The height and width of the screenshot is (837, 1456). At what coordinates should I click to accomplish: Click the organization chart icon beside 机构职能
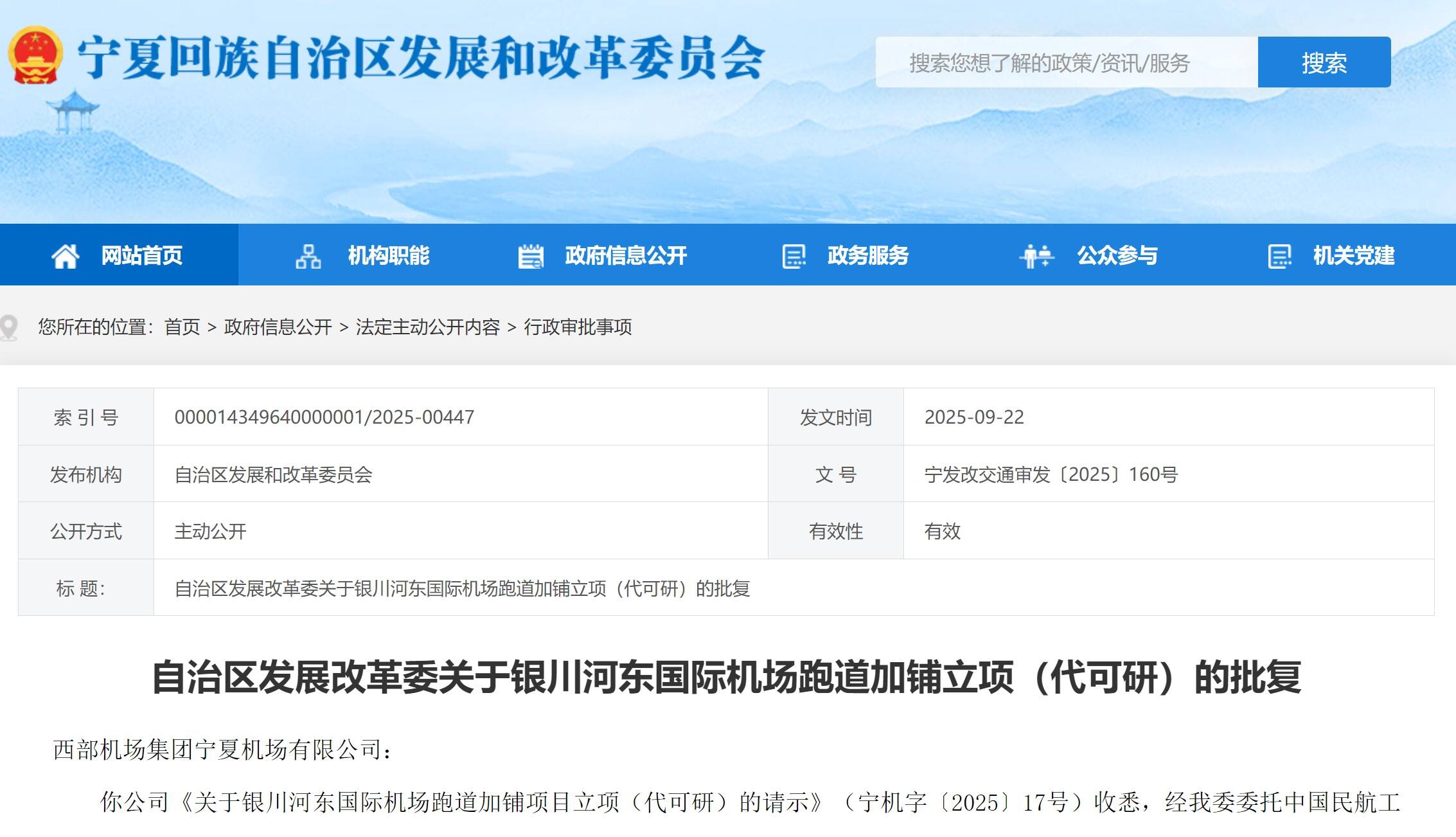pos(308,256)
